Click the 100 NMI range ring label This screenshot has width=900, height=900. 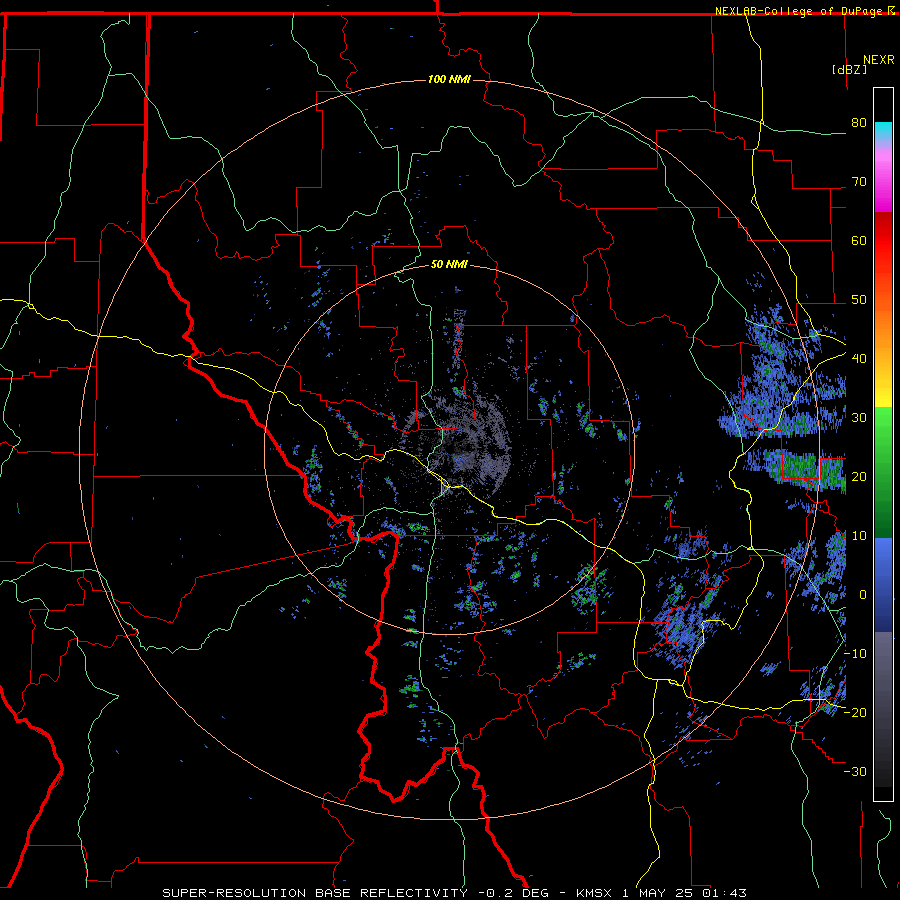pos(449,79)
